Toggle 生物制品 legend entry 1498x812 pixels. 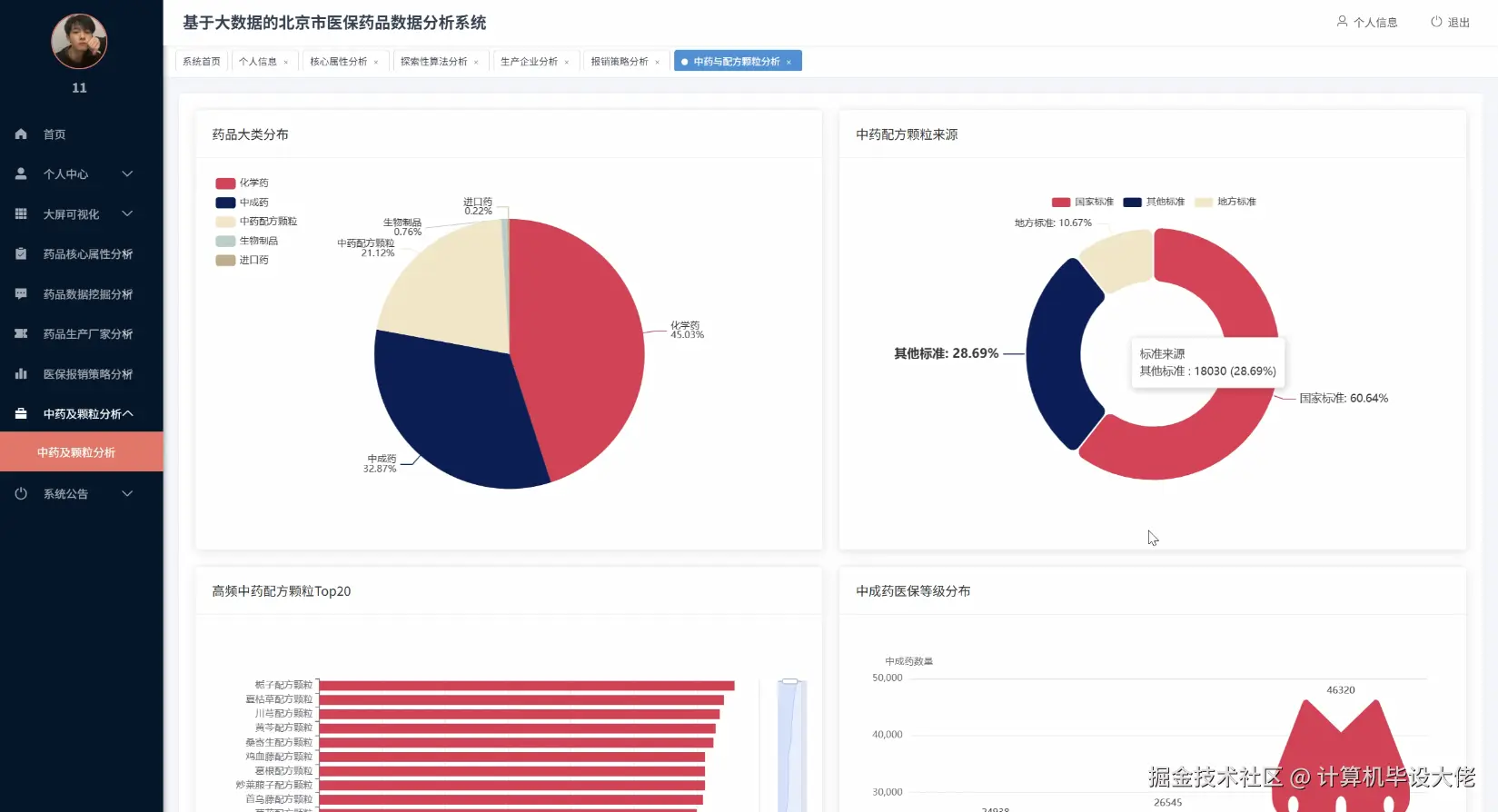[247, 241]
